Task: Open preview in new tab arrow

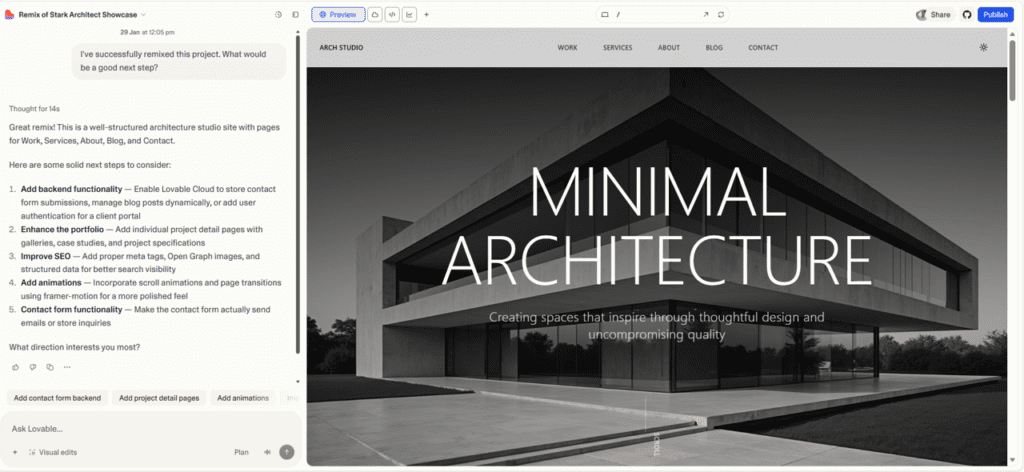Action: point(705,14)
